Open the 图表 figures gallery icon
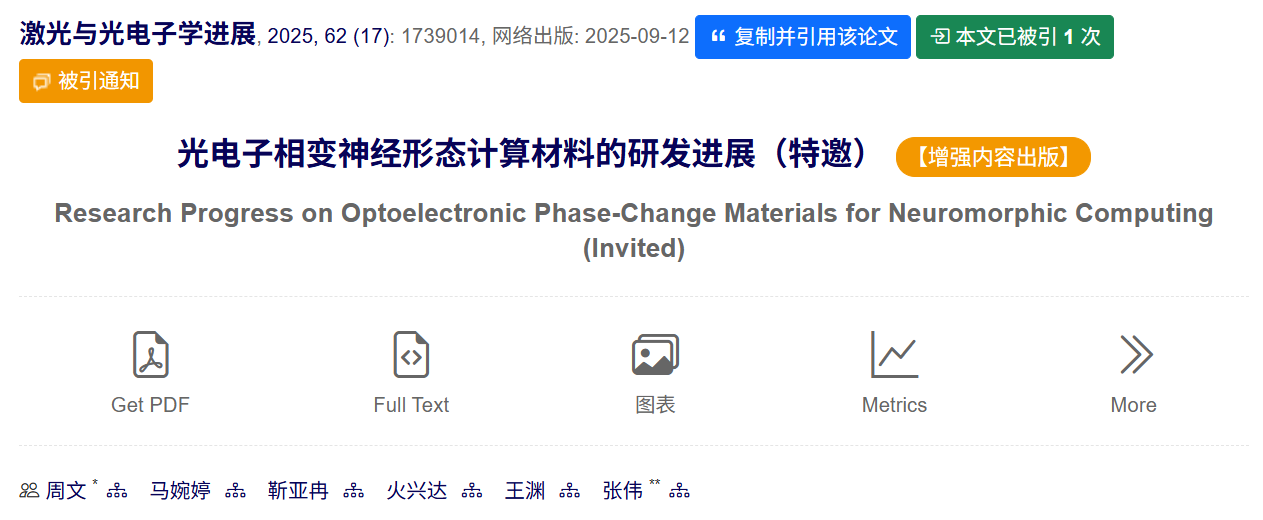The height and width of the screenshot is (520, 1263). click(655, 354)
